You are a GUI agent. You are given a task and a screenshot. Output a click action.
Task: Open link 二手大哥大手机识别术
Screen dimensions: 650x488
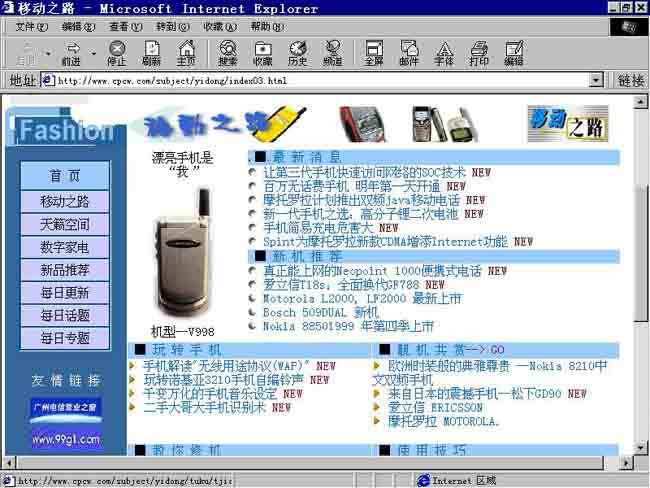(x=204, y=408)
